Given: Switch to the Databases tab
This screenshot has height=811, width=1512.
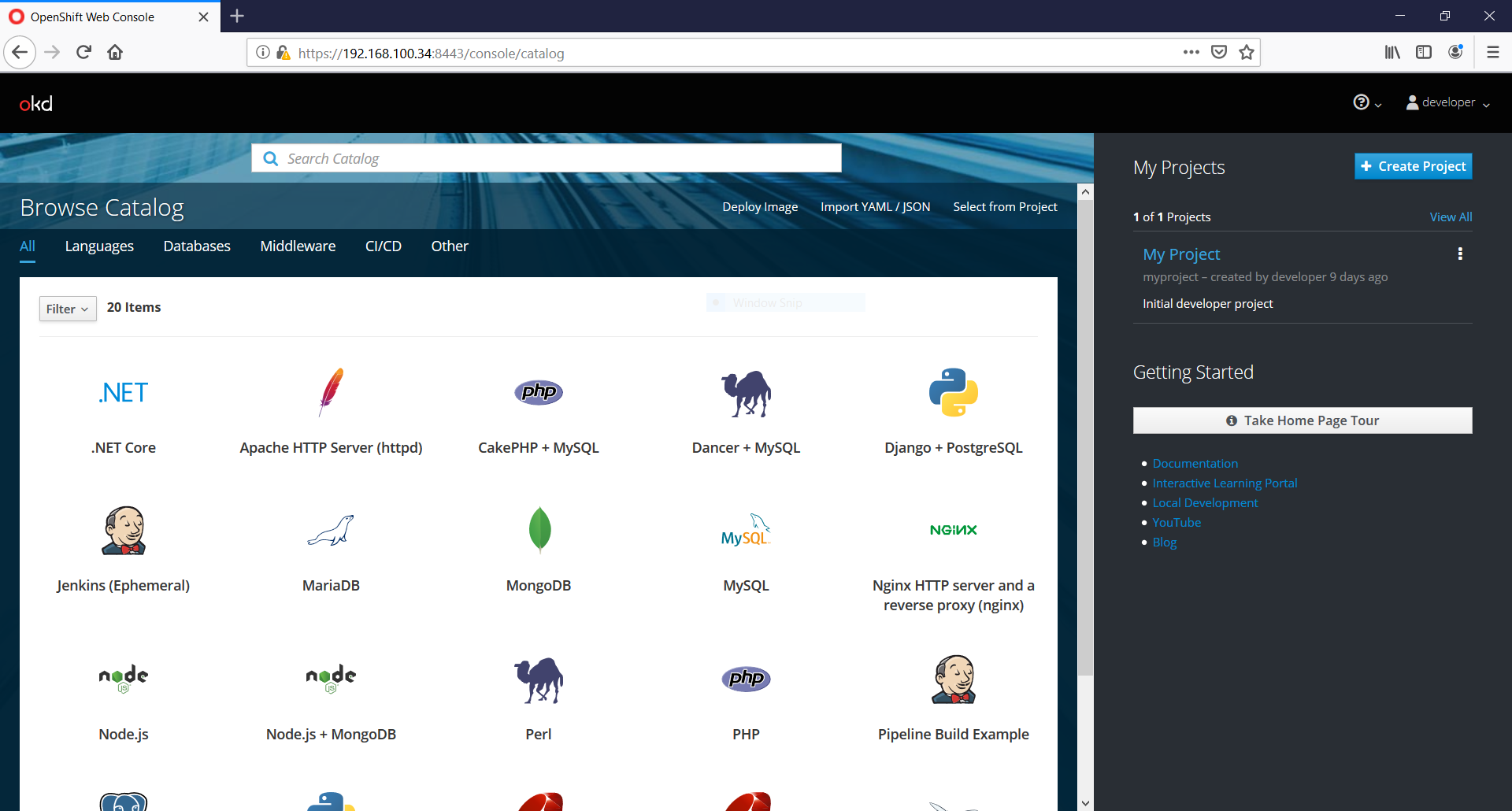Looking at the screenshot, I should tap(197, 246).
